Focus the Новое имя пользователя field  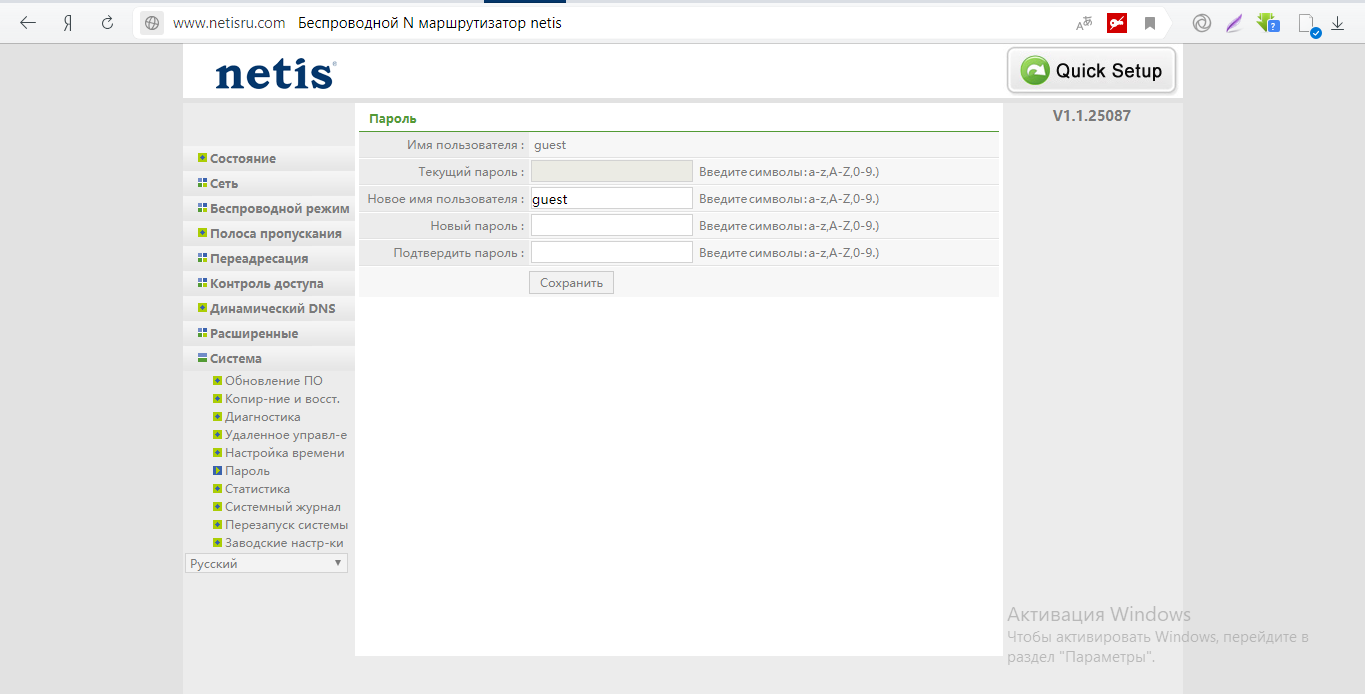(612, 198)
